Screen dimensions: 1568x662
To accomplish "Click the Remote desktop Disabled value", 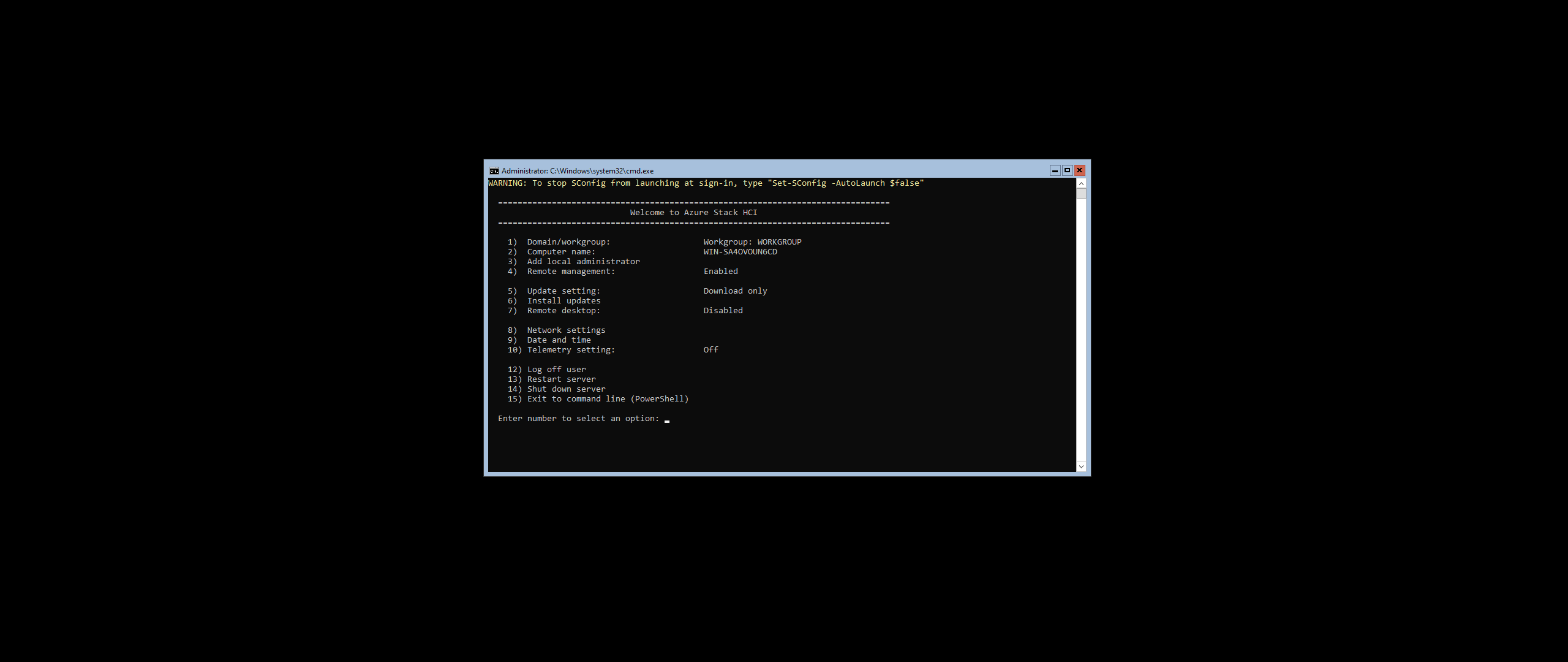I will 723,311.
